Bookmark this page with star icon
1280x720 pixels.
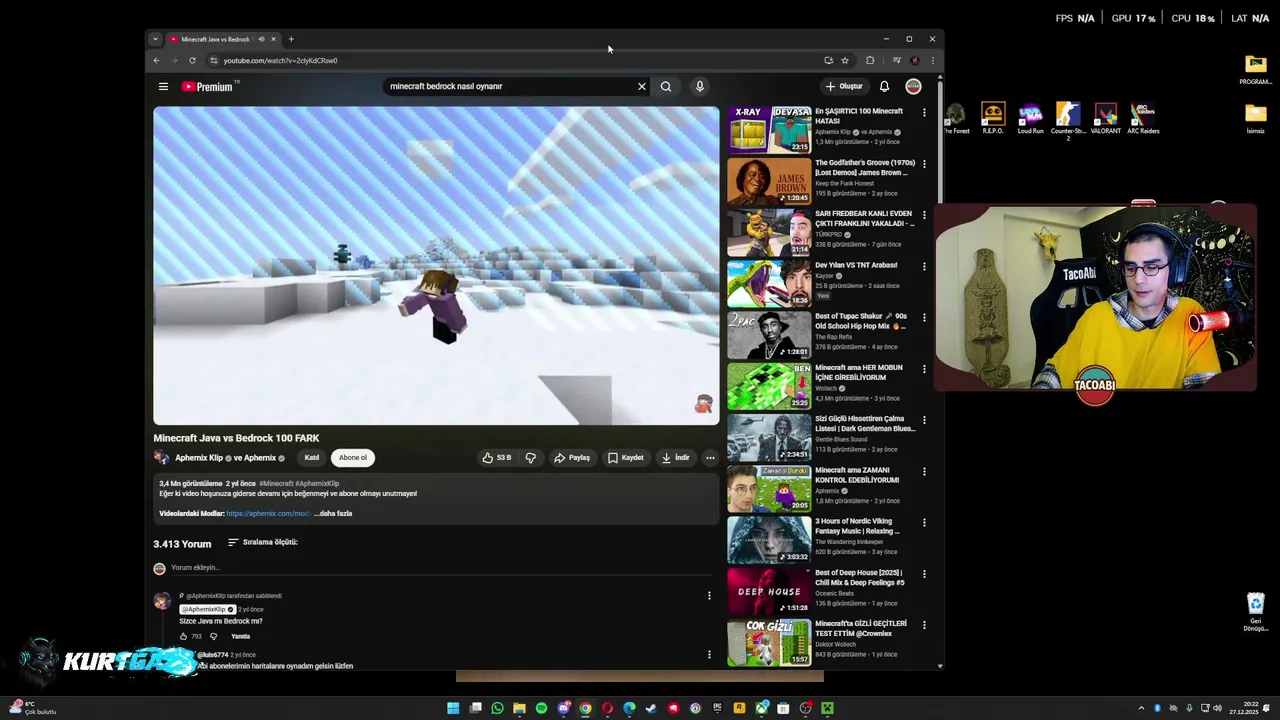[845, 60]
